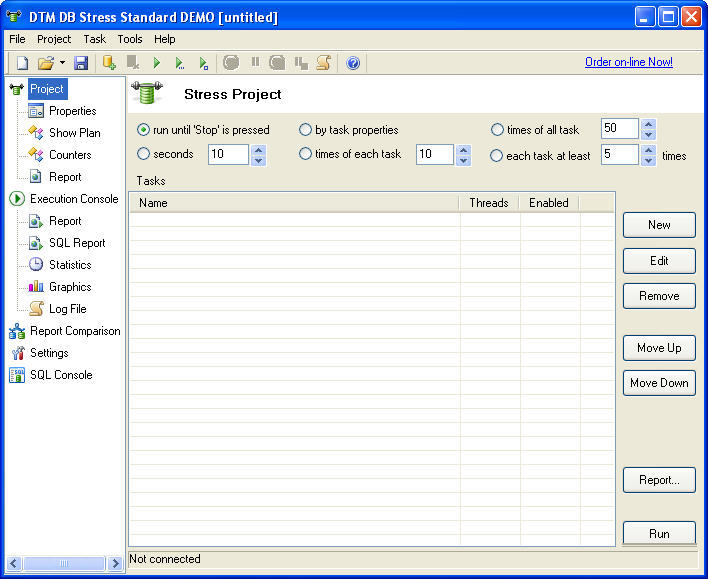The image size is (708, 579).
Task: Click the Execution Console green play icon
Action: click(x=17, y=199)
